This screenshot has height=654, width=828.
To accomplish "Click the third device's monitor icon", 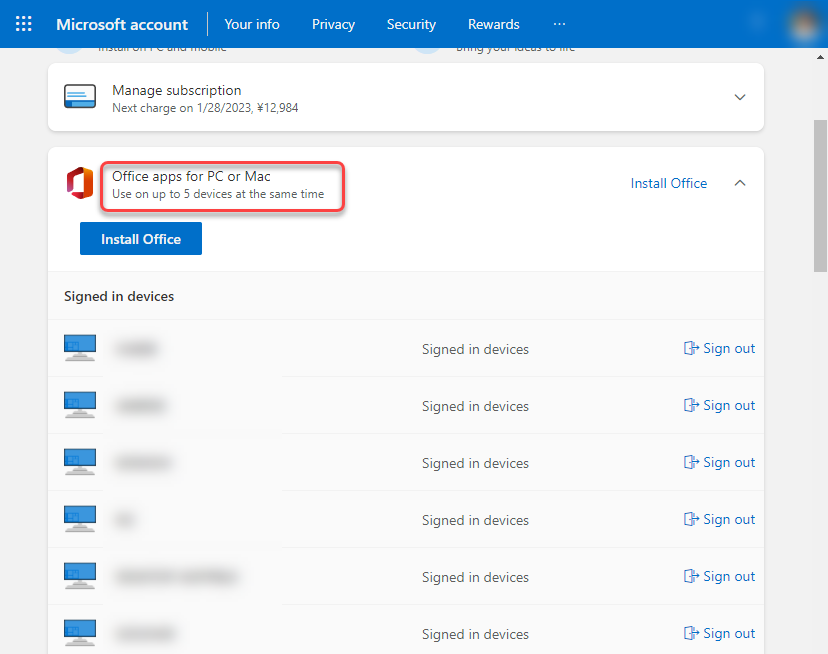I will (80, 462).
